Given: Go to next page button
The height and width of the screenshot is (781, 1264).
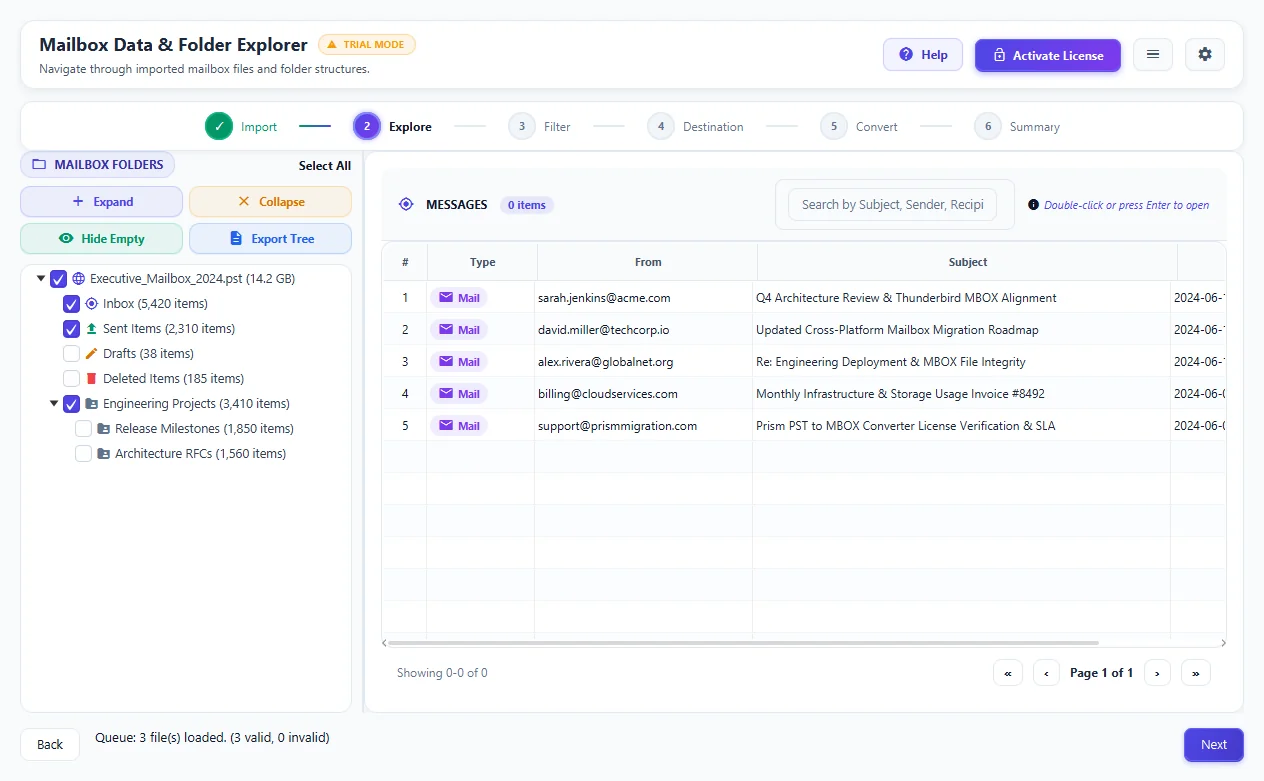Looking at the screenshot, I should [x=1157, y=673].
